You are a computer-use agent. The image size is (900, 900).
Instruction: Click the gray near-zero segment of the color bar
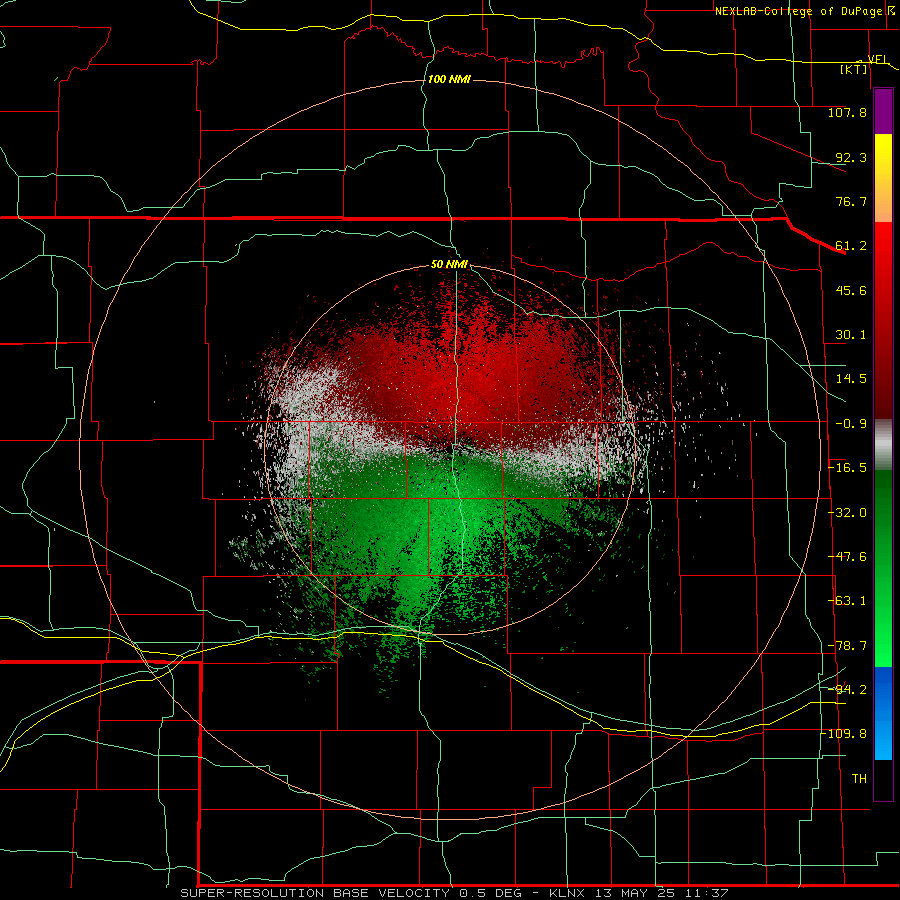pyautogui.click(x=883, y=444)
